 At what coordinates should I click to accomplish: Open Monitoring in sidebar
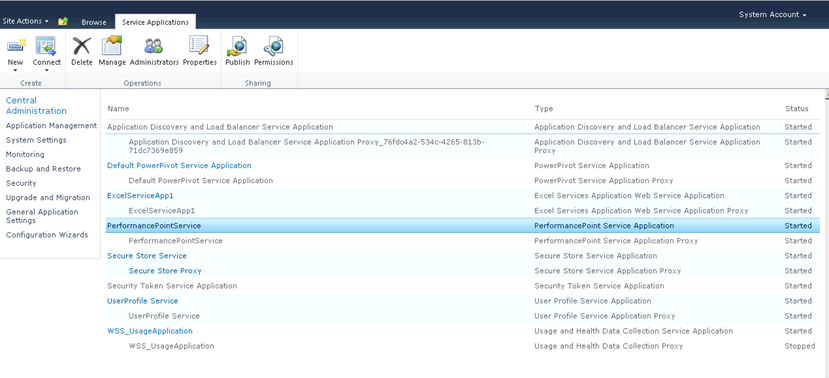pyautogui.click(x=25, y=154)
